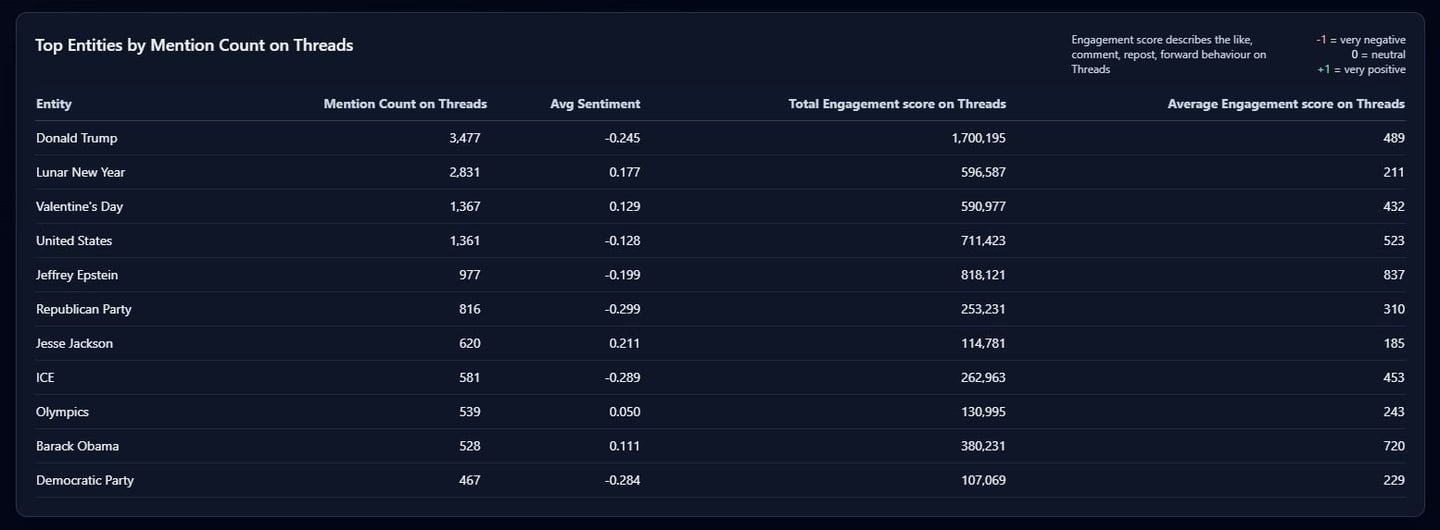Click the Avg Sentiment column header

point(595,104)
